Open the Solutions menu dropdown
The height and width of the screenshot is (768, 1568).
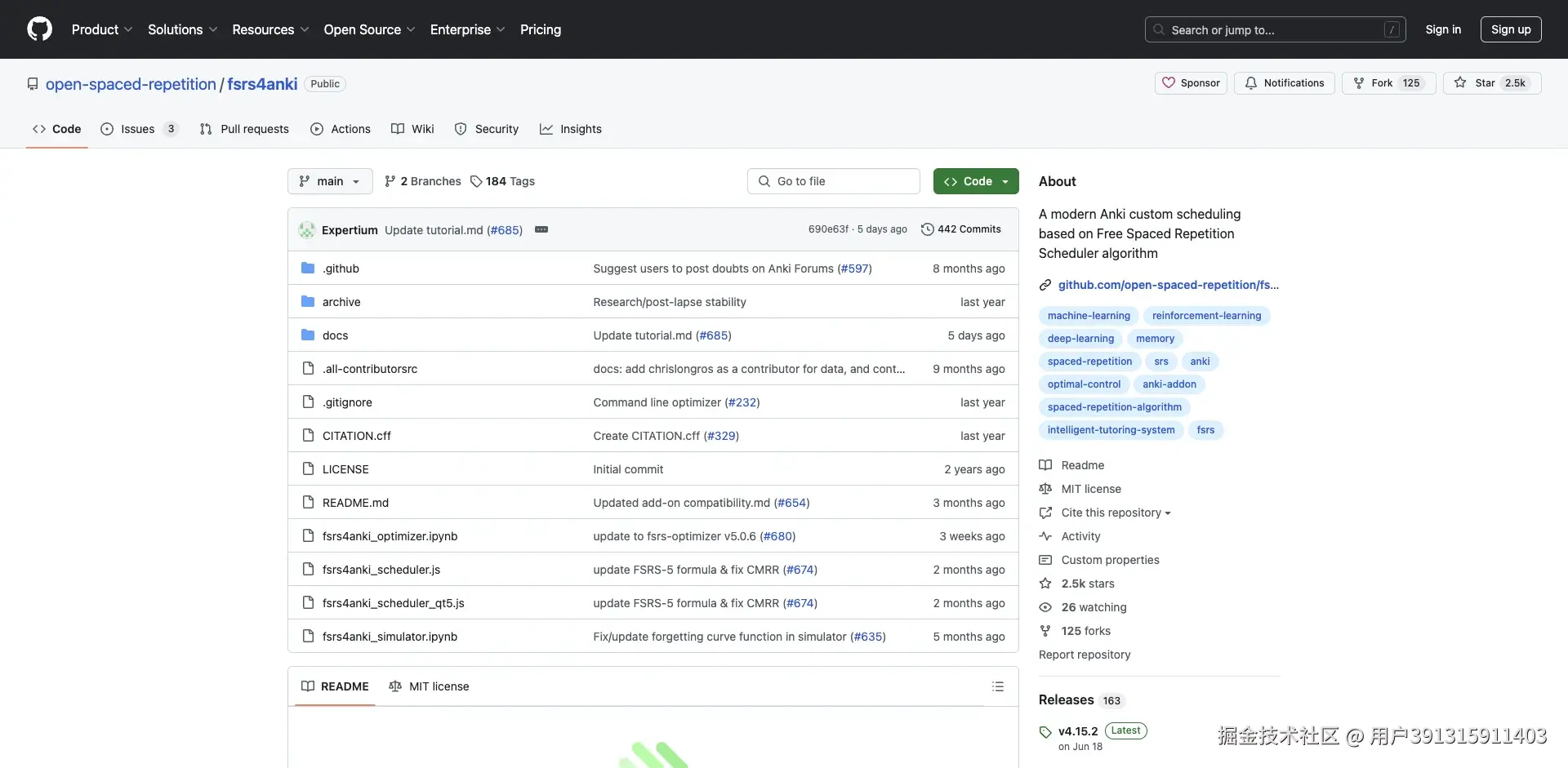(183, 29)
